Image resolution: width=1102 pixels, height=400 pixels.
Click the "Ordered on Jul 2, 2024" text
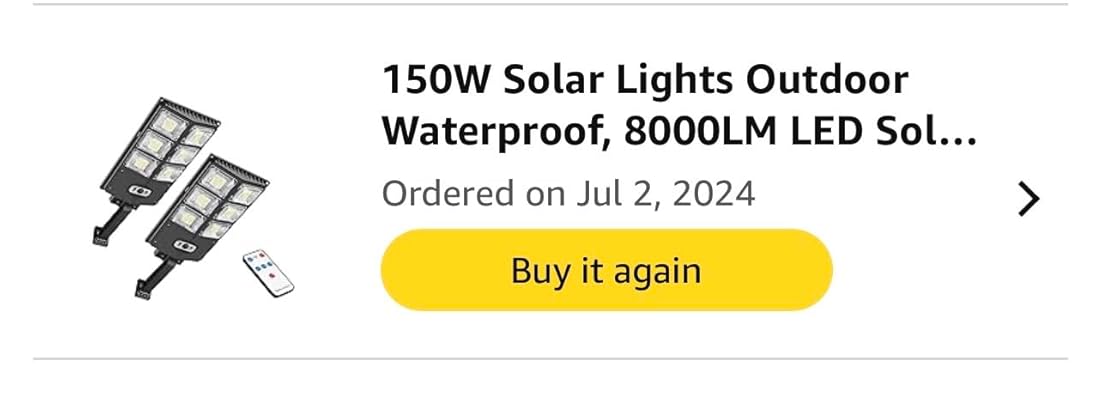(x=568, y=193)
